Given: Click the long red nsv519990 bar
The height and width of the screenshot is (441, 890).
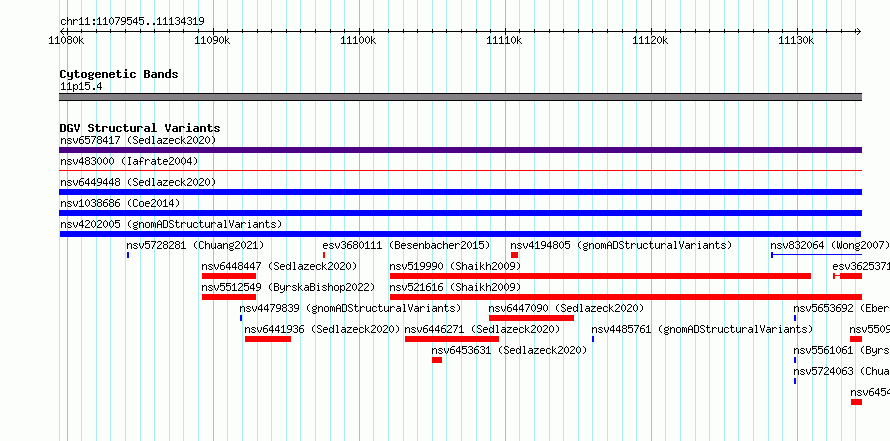Looking at the screenshot, I should click(601, 276).
